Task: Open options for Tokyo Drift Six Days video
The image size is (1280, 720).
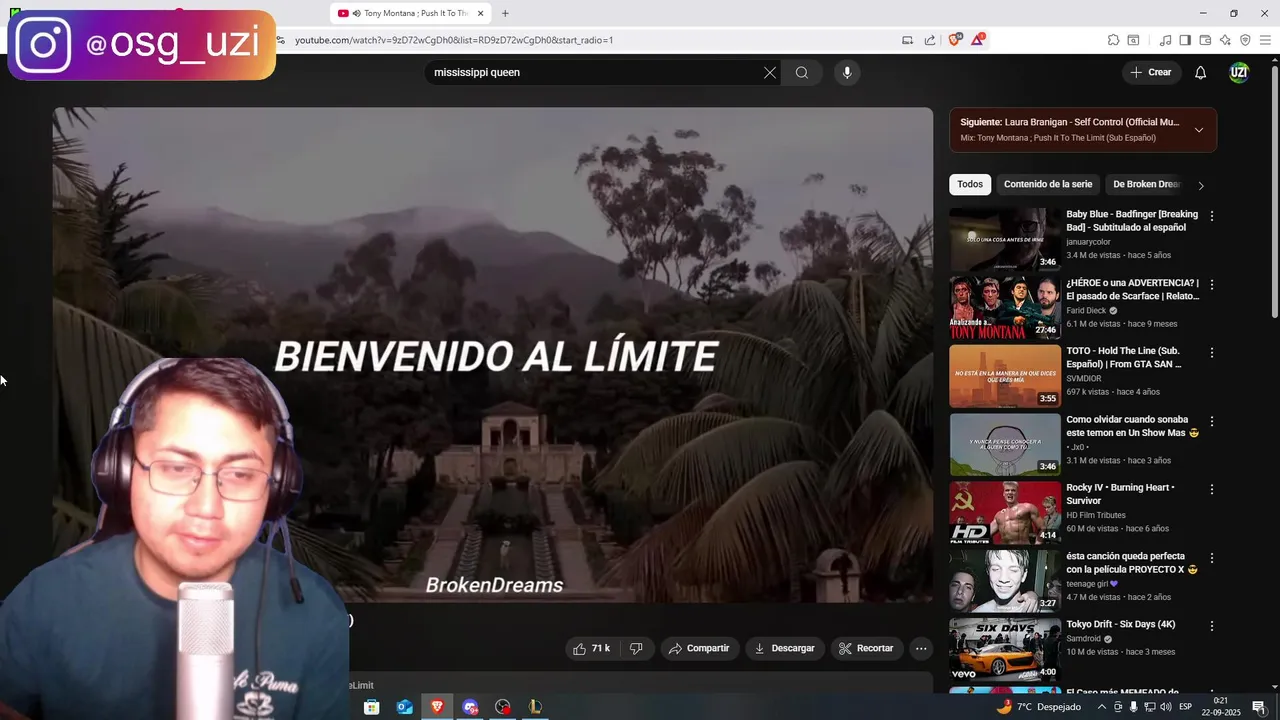Action: pos(1212,626)
